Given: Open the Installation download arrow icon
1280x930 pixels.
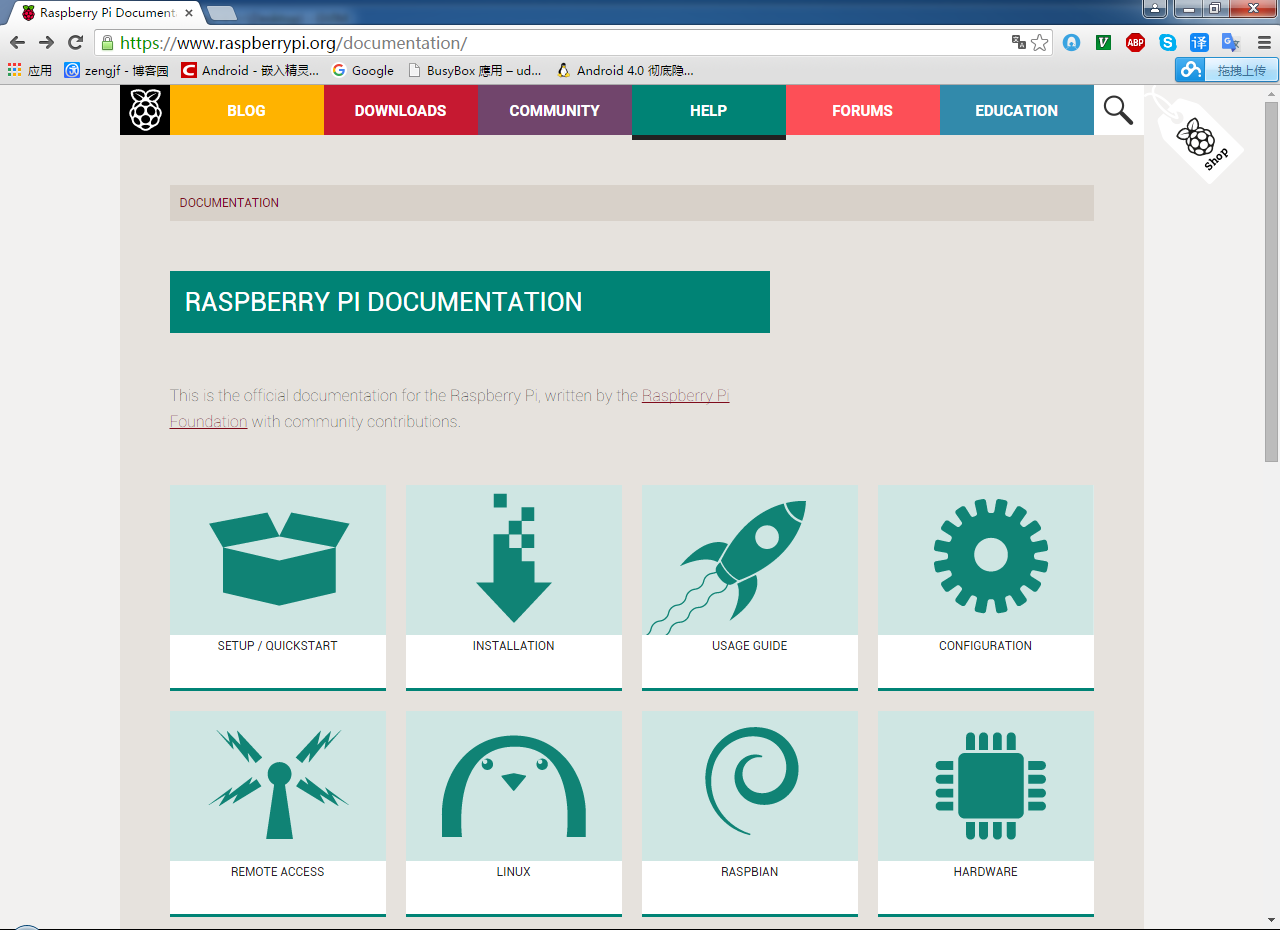Looking at the screenshot, I should coord(514,560).
